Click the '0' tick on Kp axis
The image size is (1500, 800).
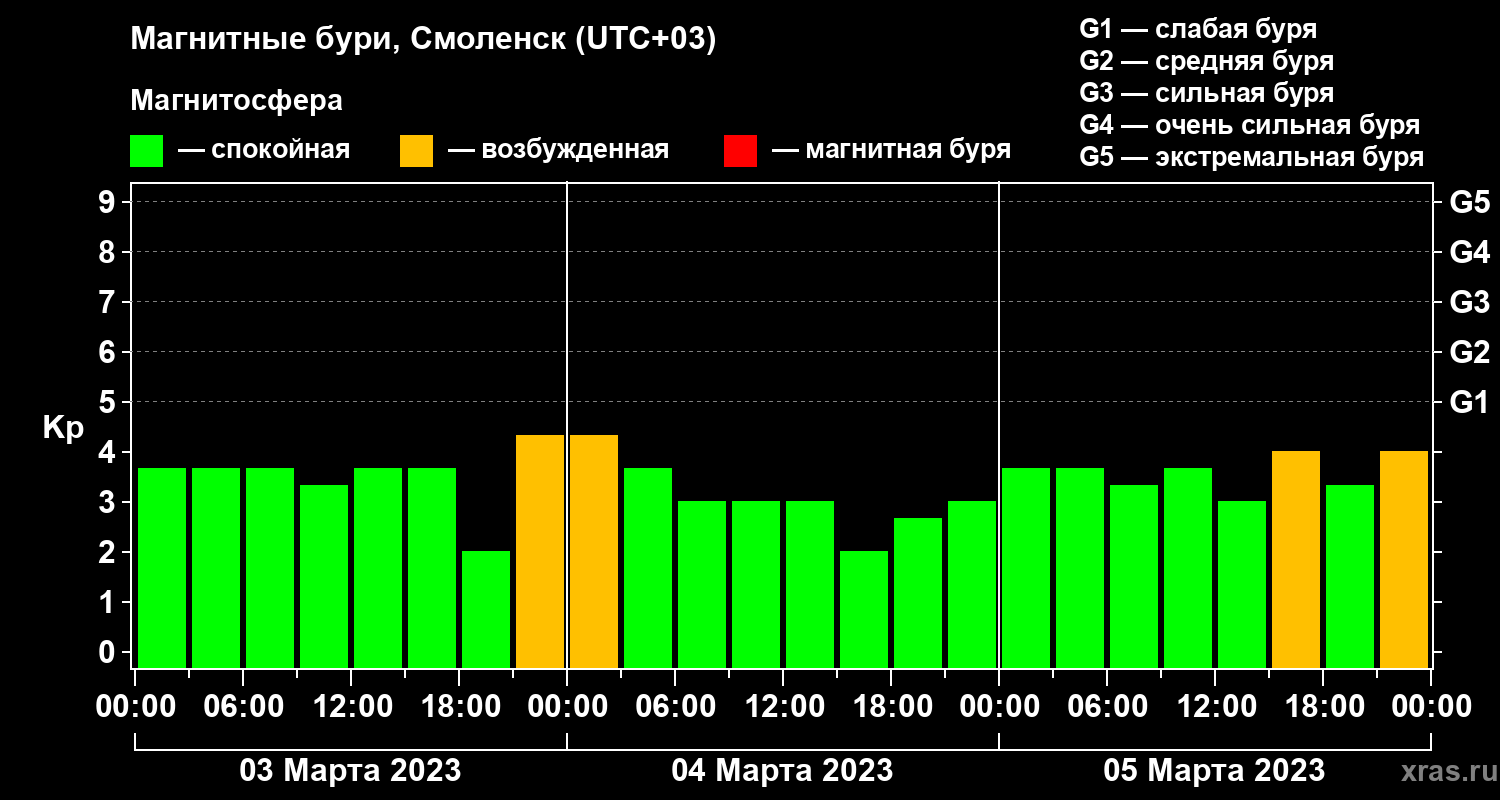coord(109,652)
